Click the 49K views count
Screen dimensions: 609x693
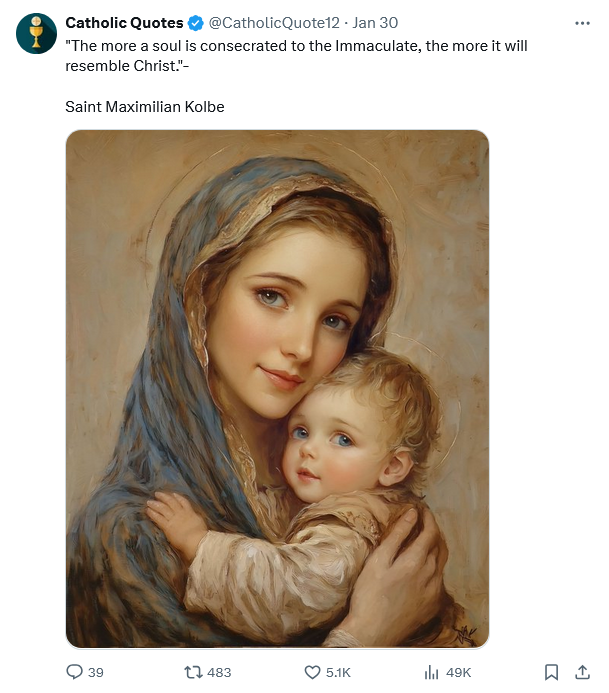pyautogui.click(x=459, y=672)
